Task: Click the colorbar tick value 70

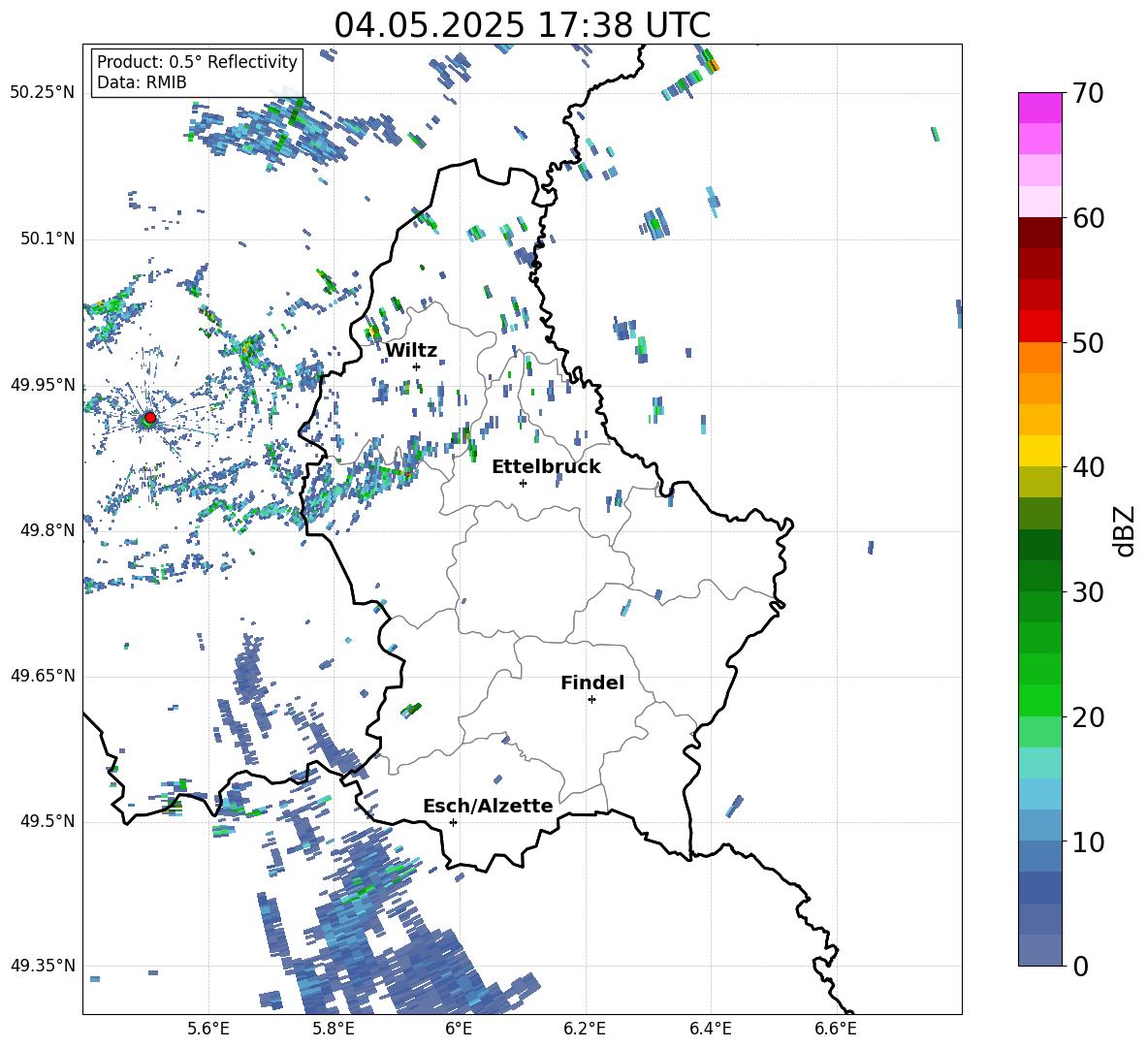Action: [x=1088, y=94]
